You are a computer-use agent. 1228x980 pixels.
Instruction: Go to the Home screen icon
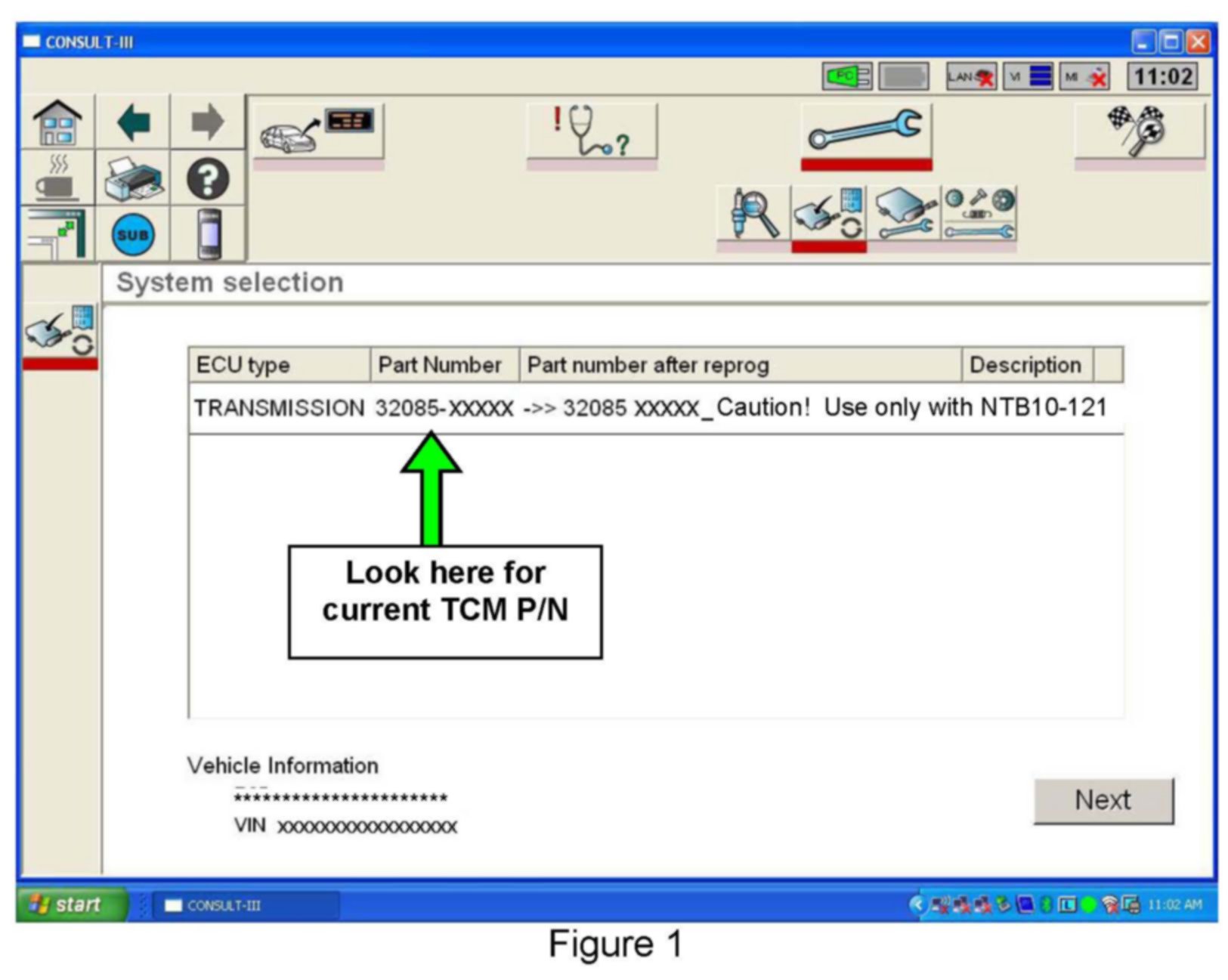pos(57,122)
